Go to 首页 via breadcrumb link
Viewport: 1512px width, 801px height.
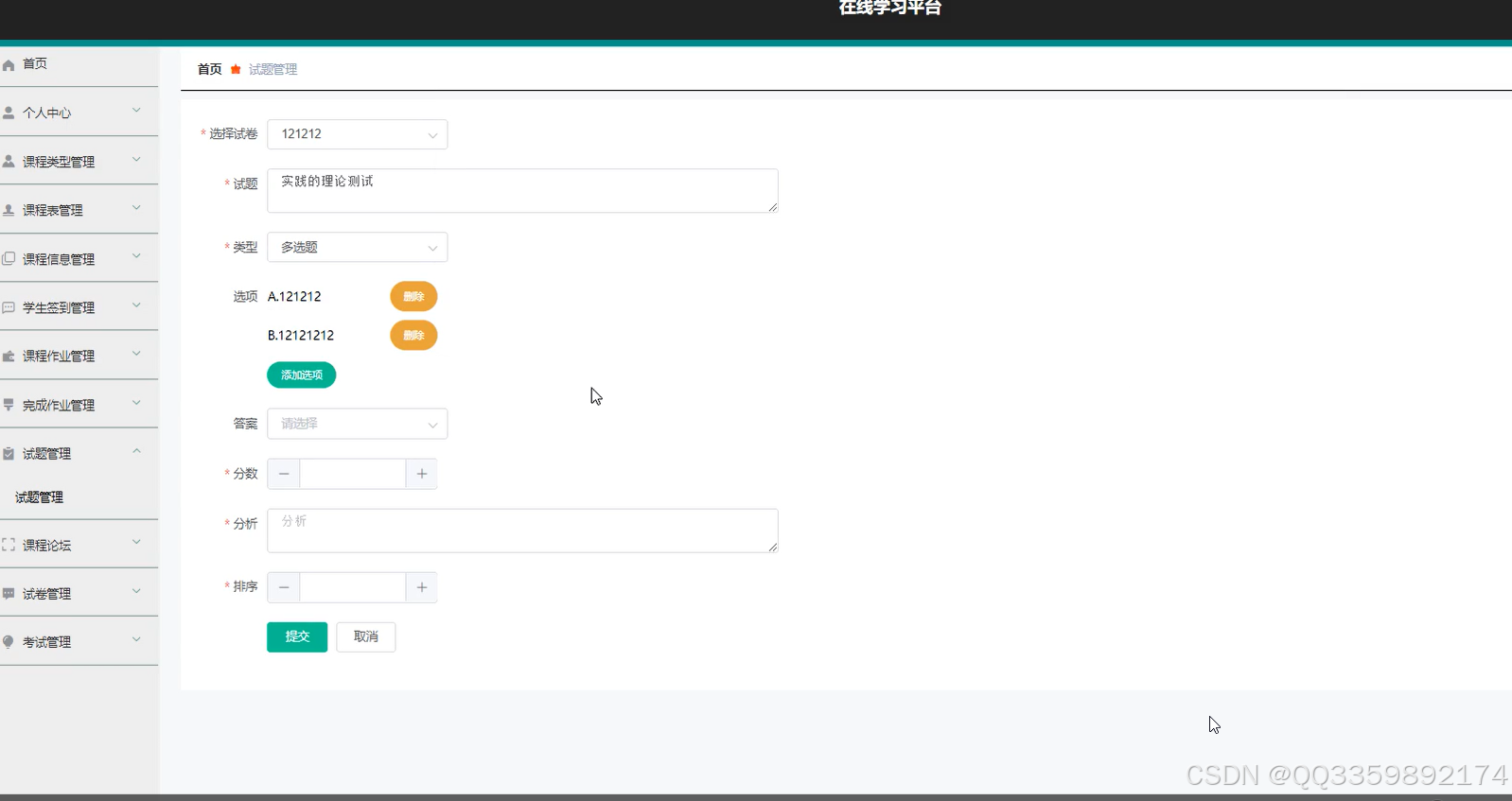coord(209,69)
